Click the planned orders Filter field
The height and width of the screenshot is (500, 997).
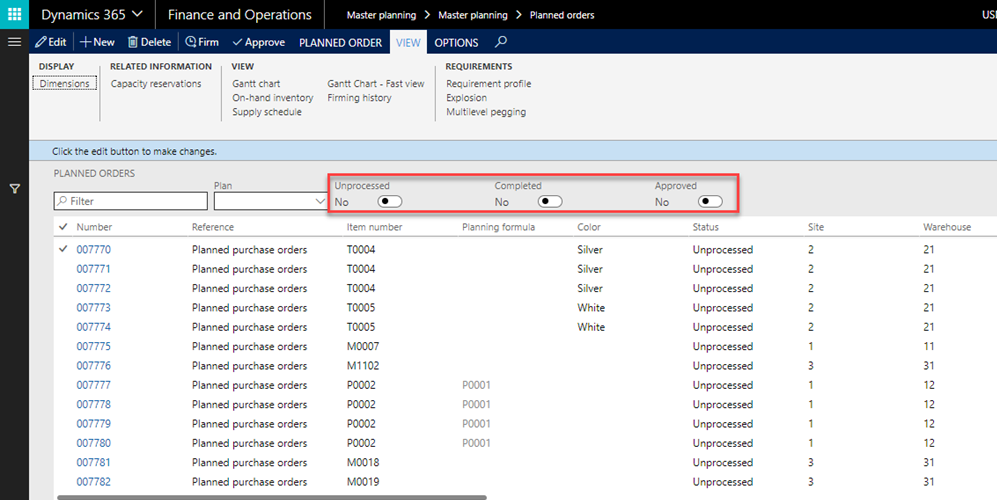point(130,201)
